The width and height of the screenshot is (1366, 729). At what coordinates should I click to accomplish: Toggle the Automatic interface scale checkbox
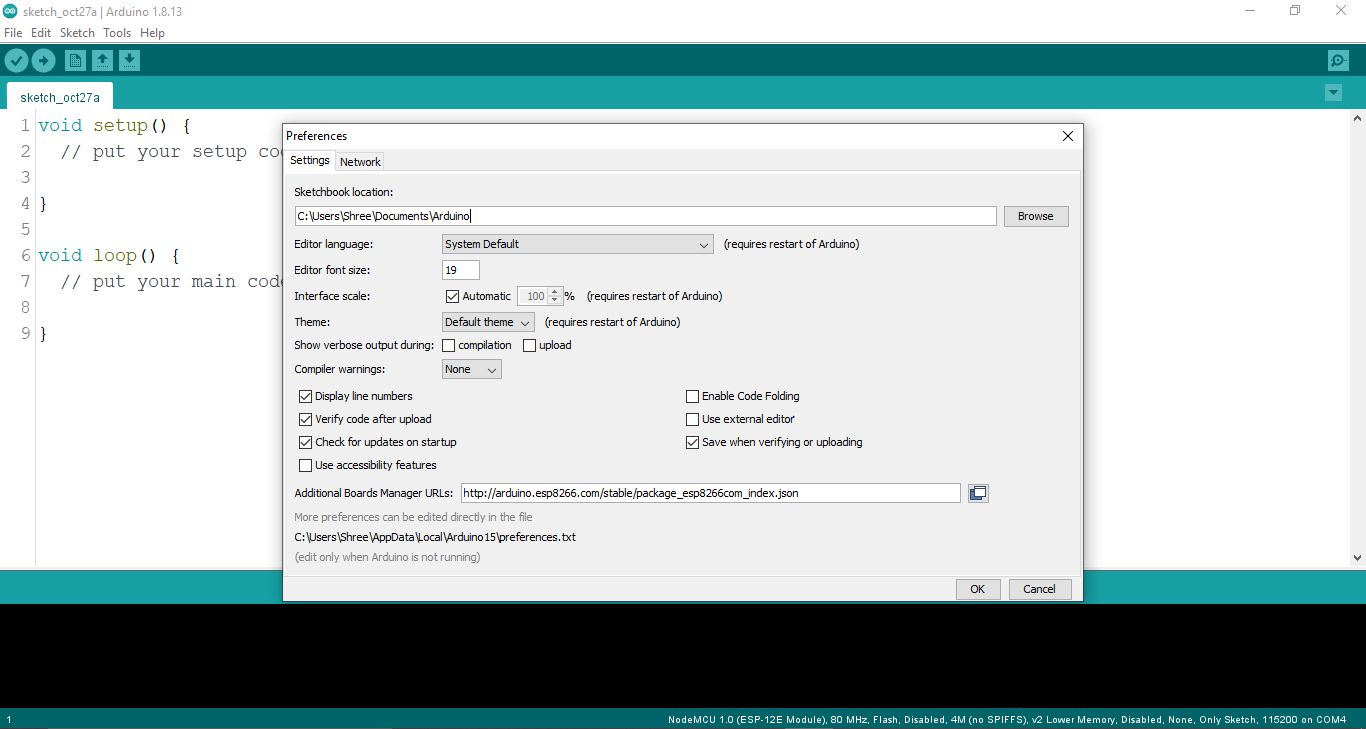pyautogui.click(x=452, y=296)
